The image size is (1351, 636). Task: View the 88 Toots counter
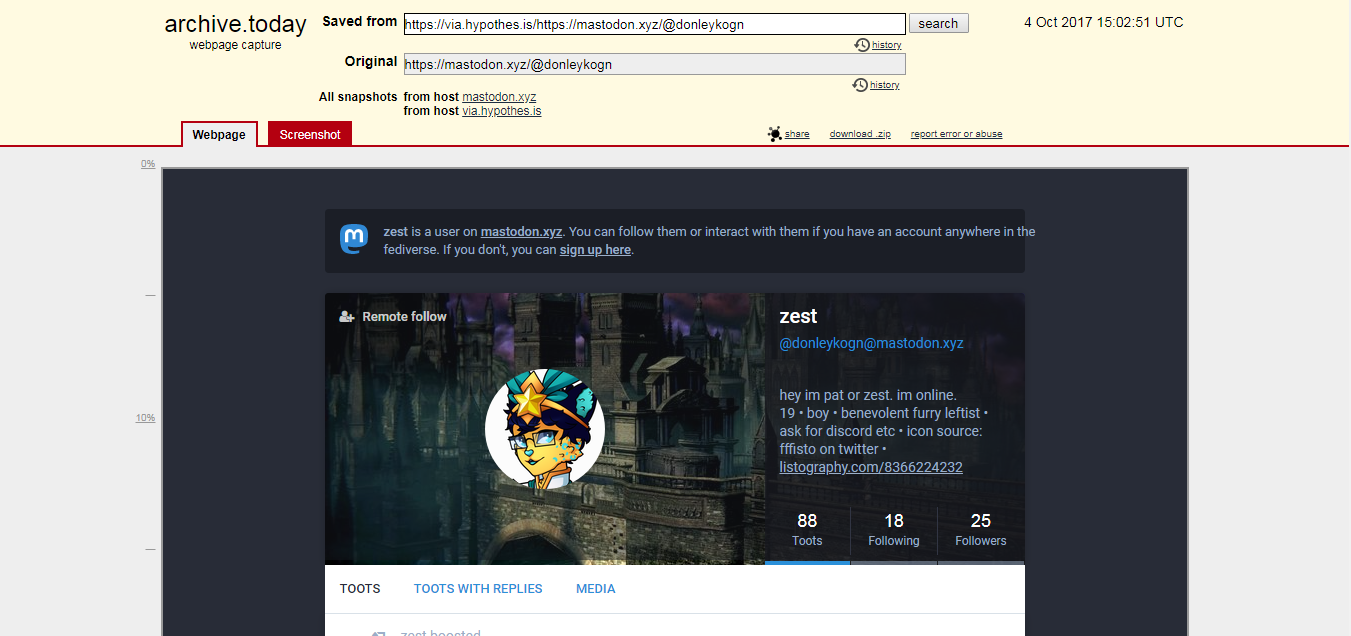pyautogui.click(x=807, y=530)
